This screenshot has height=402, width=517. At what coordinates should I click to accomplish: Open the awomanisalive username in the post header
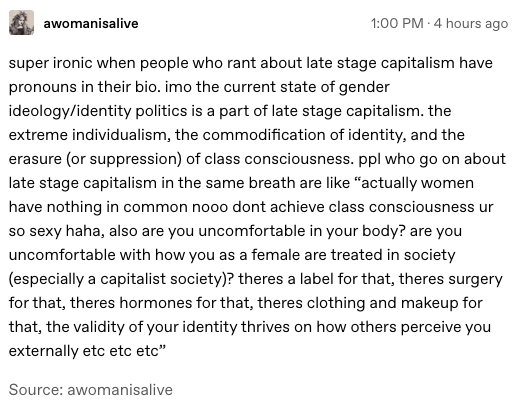tap(91, 23)
